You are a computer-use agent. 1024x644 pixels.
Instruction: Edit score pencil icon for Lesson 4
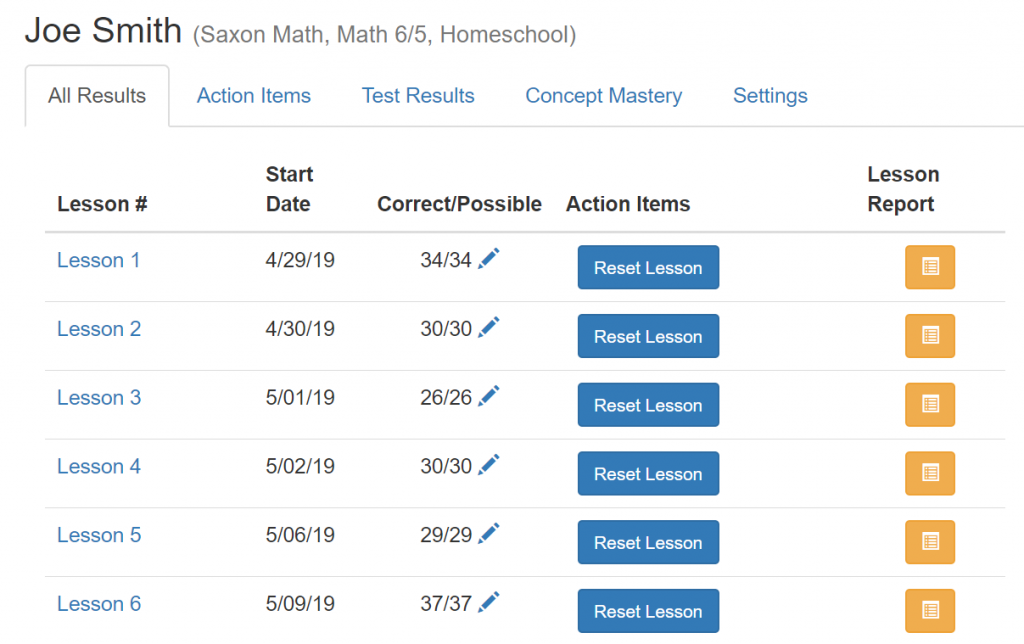point(488,465)
